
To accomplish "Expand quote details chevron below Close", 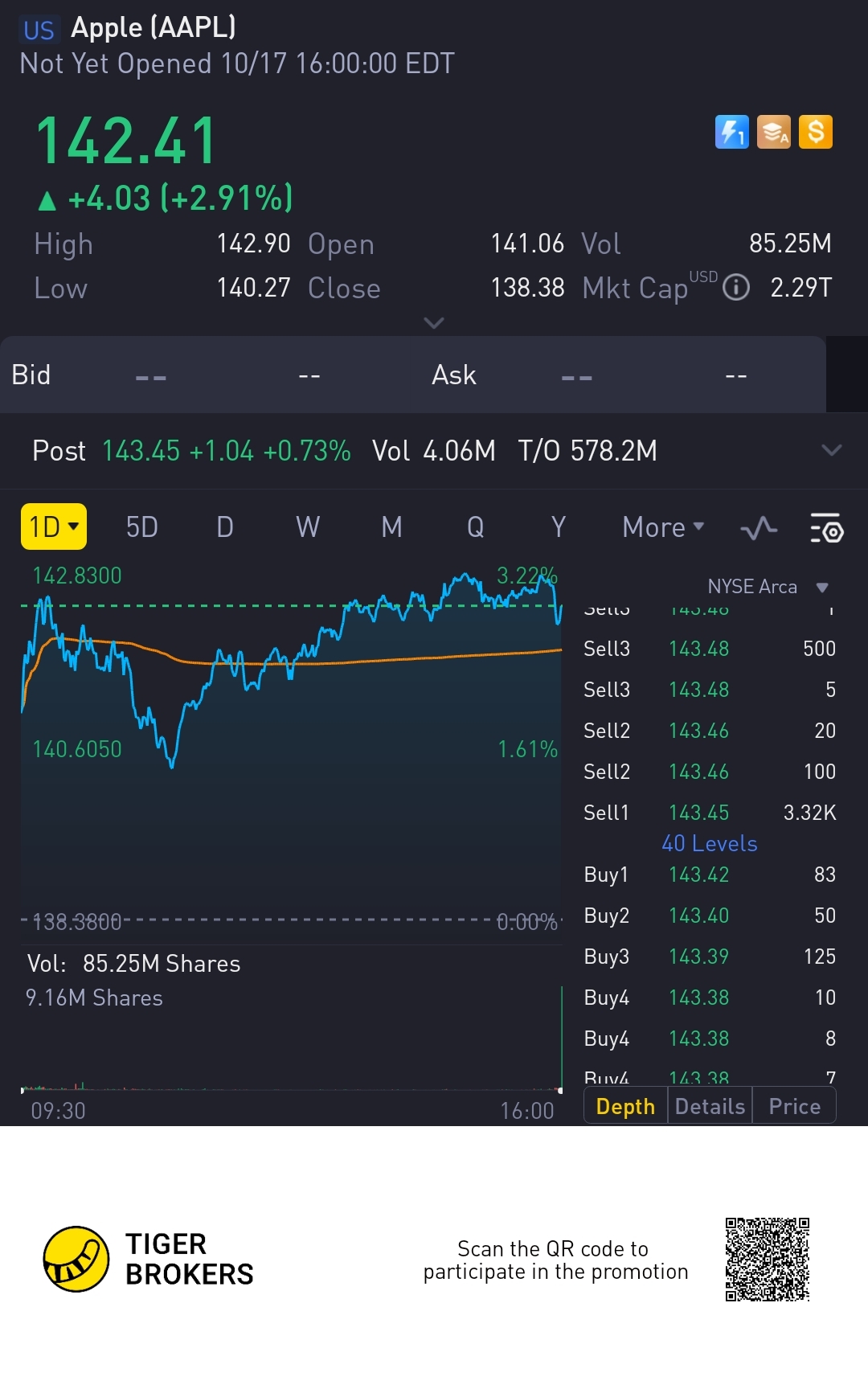I will (x=434, y=323).
